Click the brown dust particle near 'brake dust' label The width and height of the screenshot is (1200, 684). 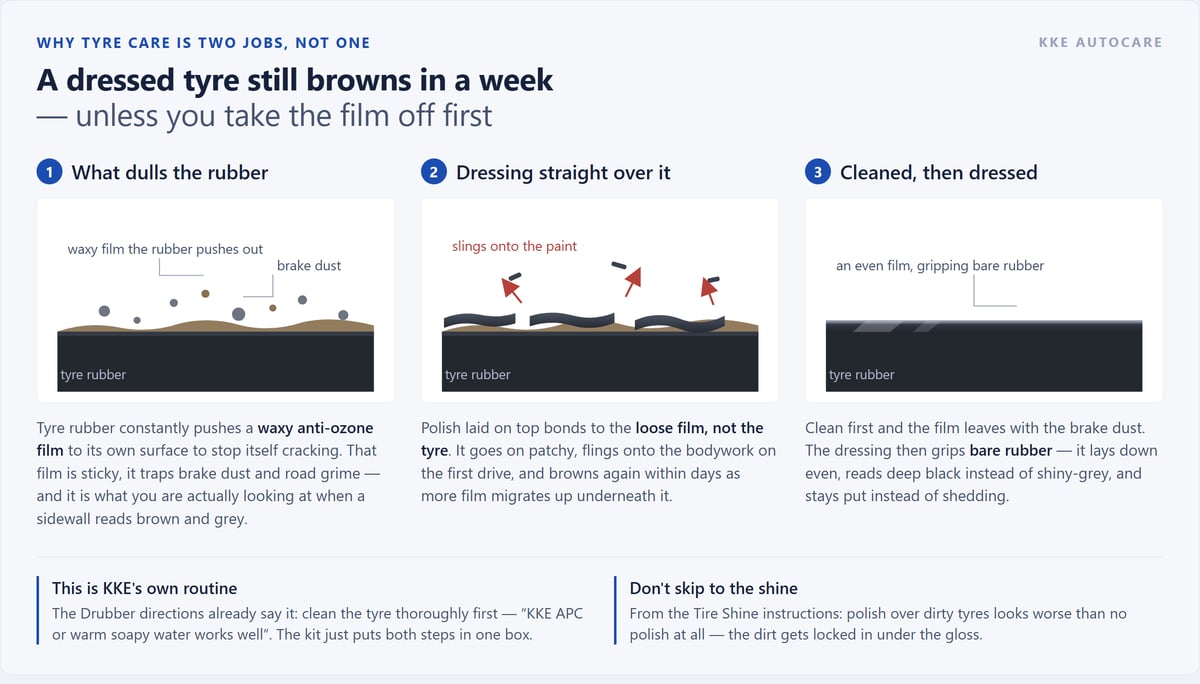[272, 308]
